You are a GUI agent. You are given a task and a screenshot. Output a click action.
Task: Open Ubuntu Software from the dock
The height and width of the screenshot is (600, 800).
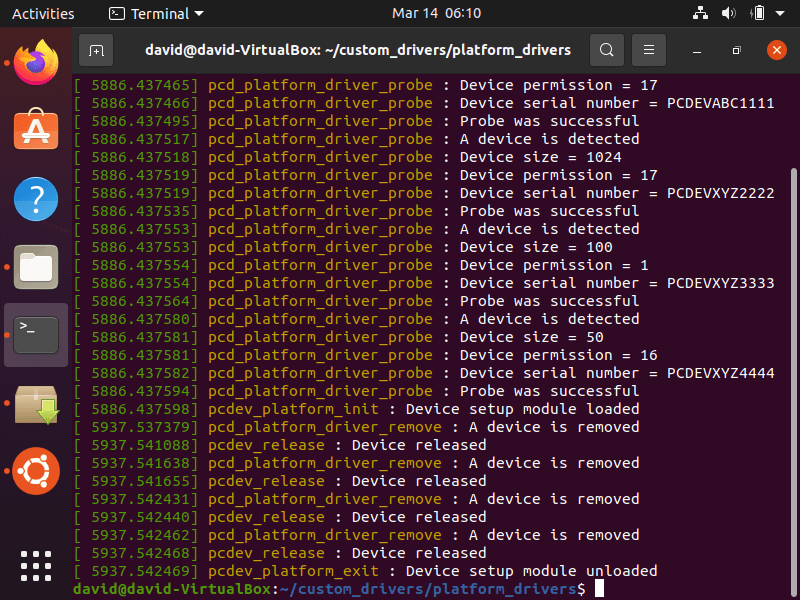(x=36, y=129)
